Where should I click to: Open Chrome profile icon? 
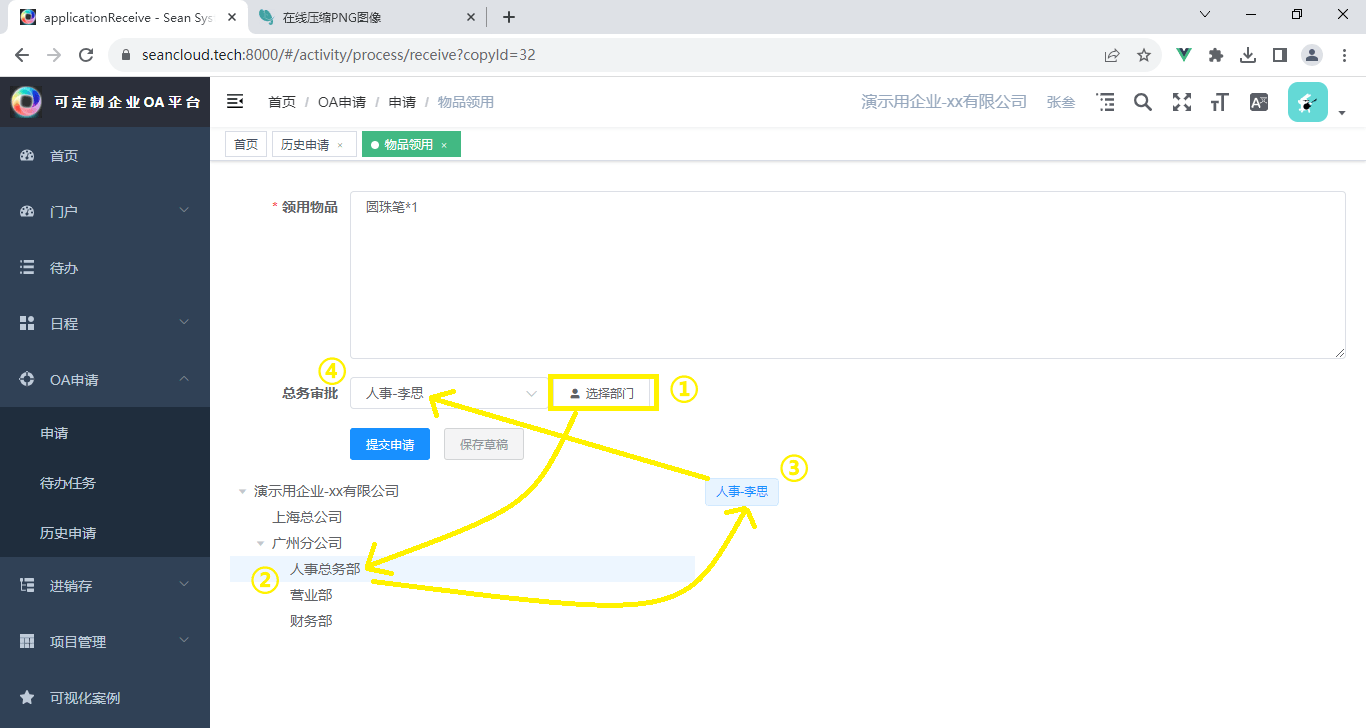pyautogui.click(x=1312, y=55)
